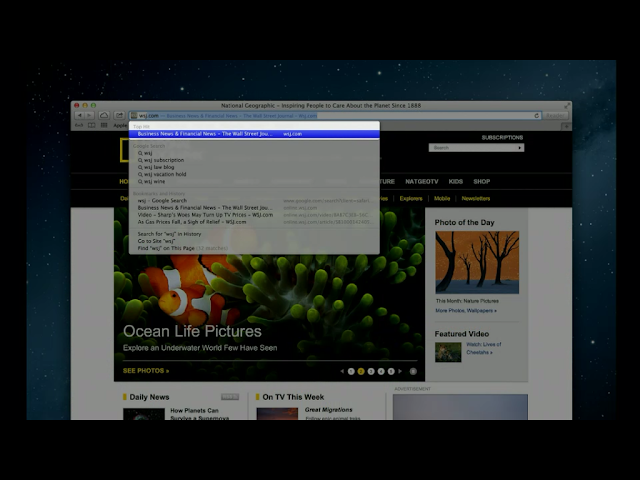Open "Video - Sharp's Woes" history item

point(254,215)
